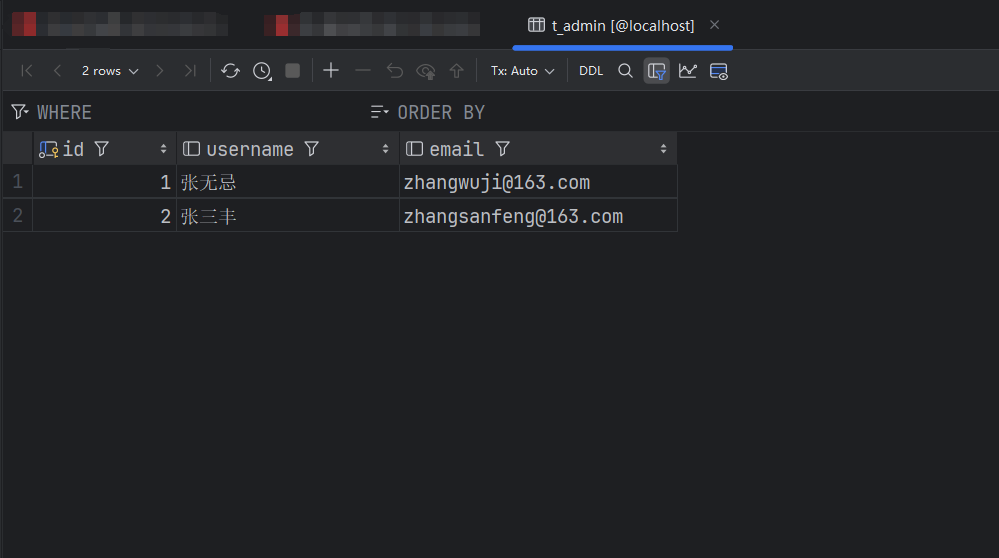The width and height of the screenshot is (999, 558).
Task: Toggle sort arrows on the id column
Action: point(163,149)
